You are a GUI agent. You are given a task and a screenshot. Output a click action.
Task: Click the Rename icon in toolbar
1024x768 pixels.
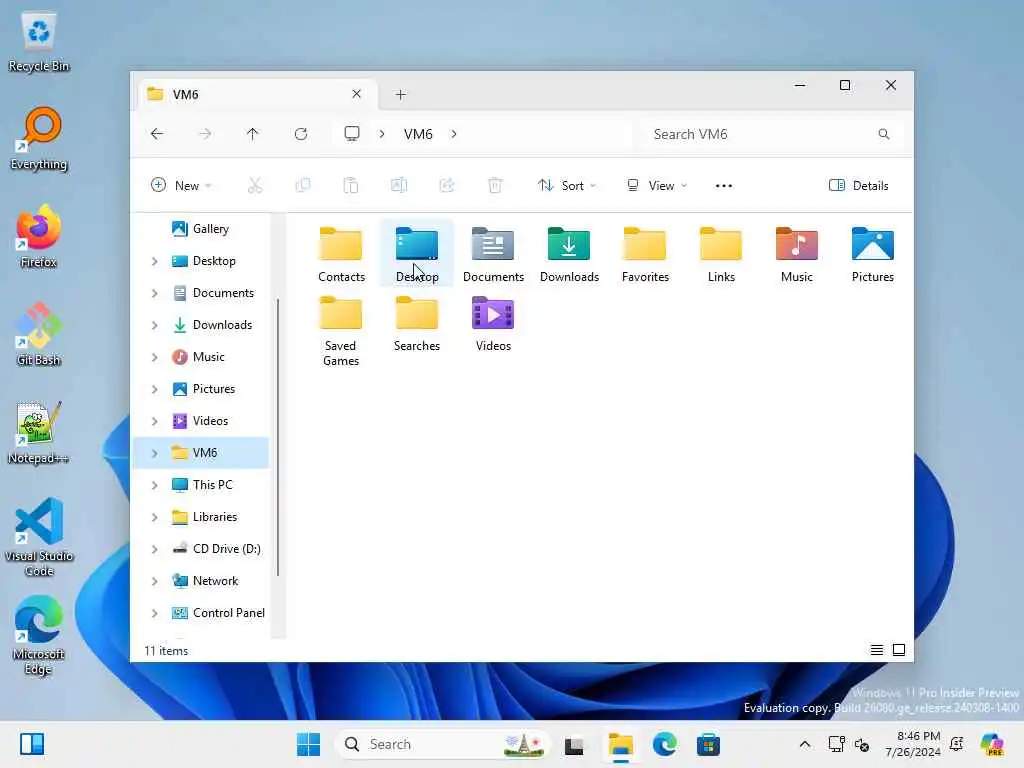point(398,185)
